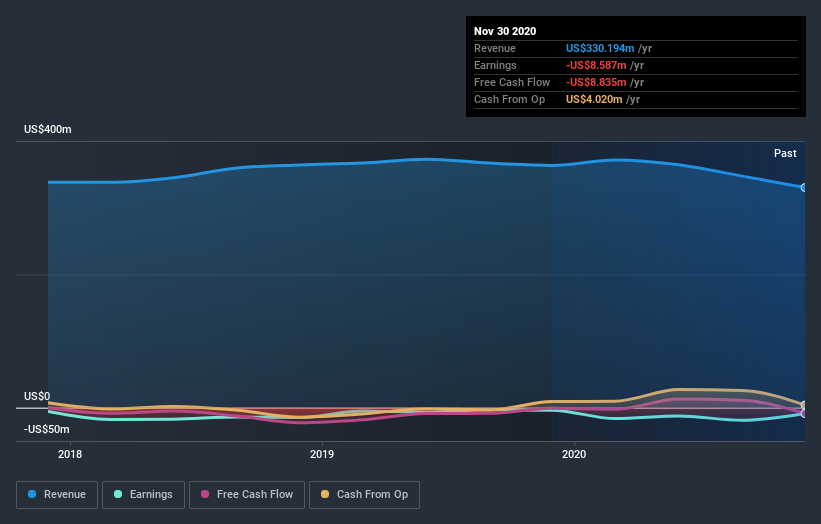The image size is (821, 524).
Task: Click the -US$8.587m earnings value
Action: tap(596, 65)
